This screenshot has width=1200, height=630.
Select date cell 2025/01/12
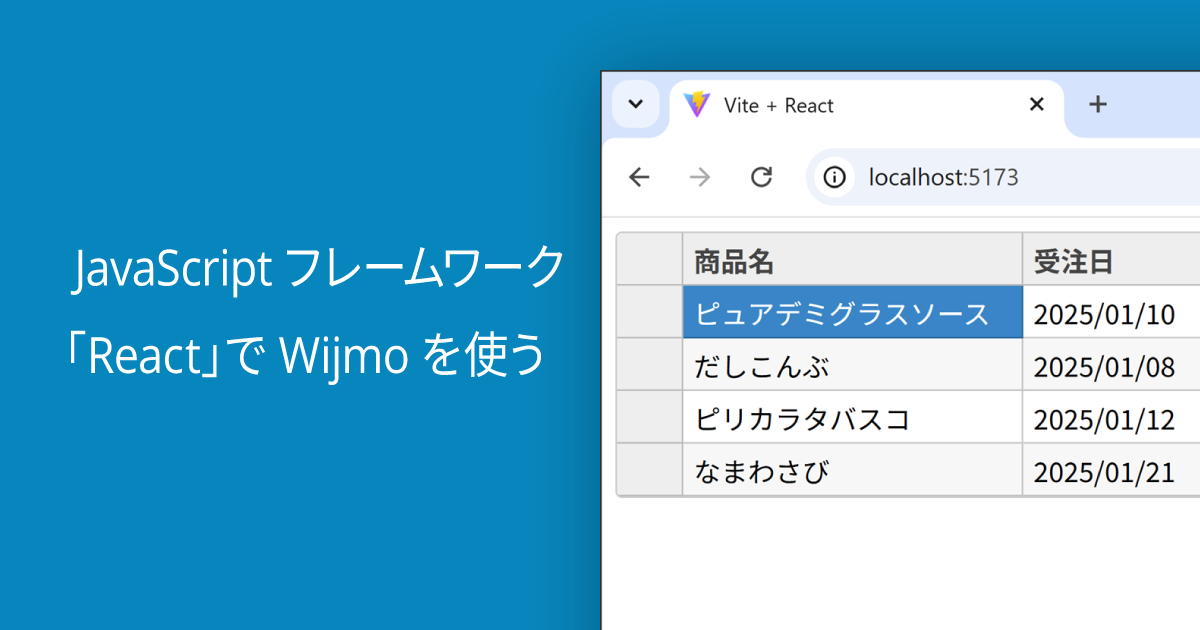click(1111, 417)
